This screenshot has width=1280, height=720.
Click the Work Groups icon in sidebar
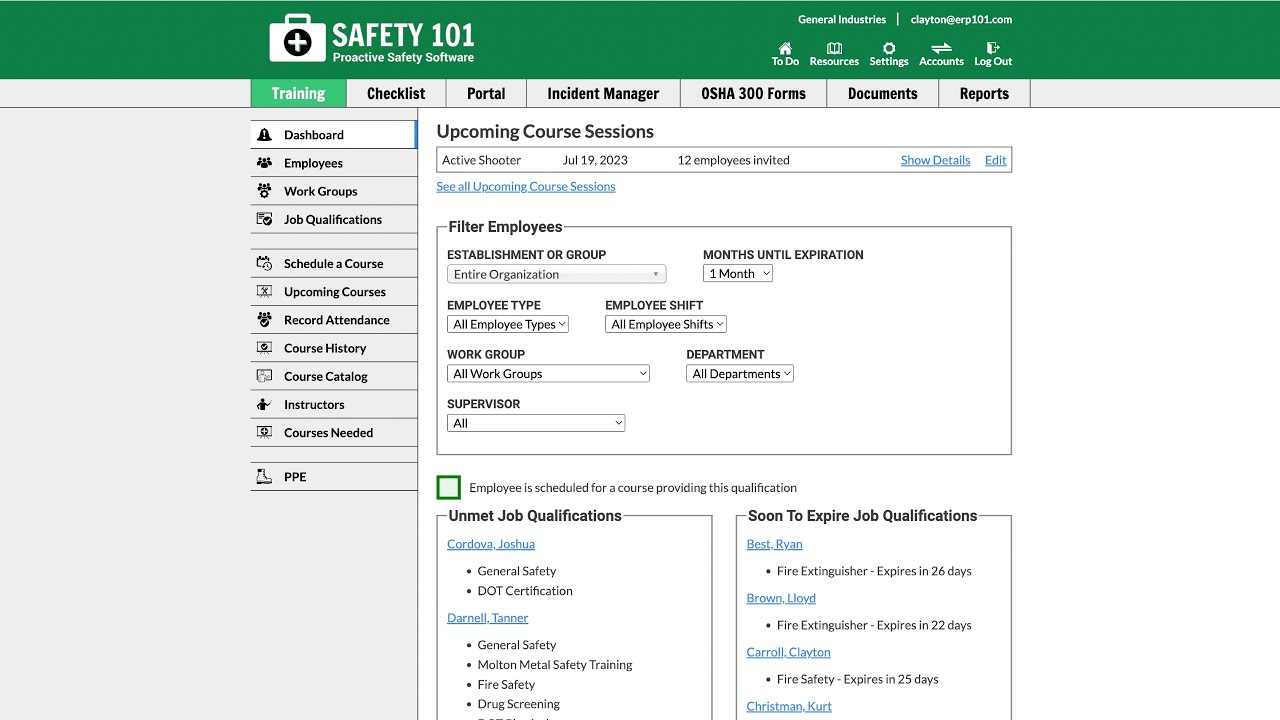click(264, 191)
